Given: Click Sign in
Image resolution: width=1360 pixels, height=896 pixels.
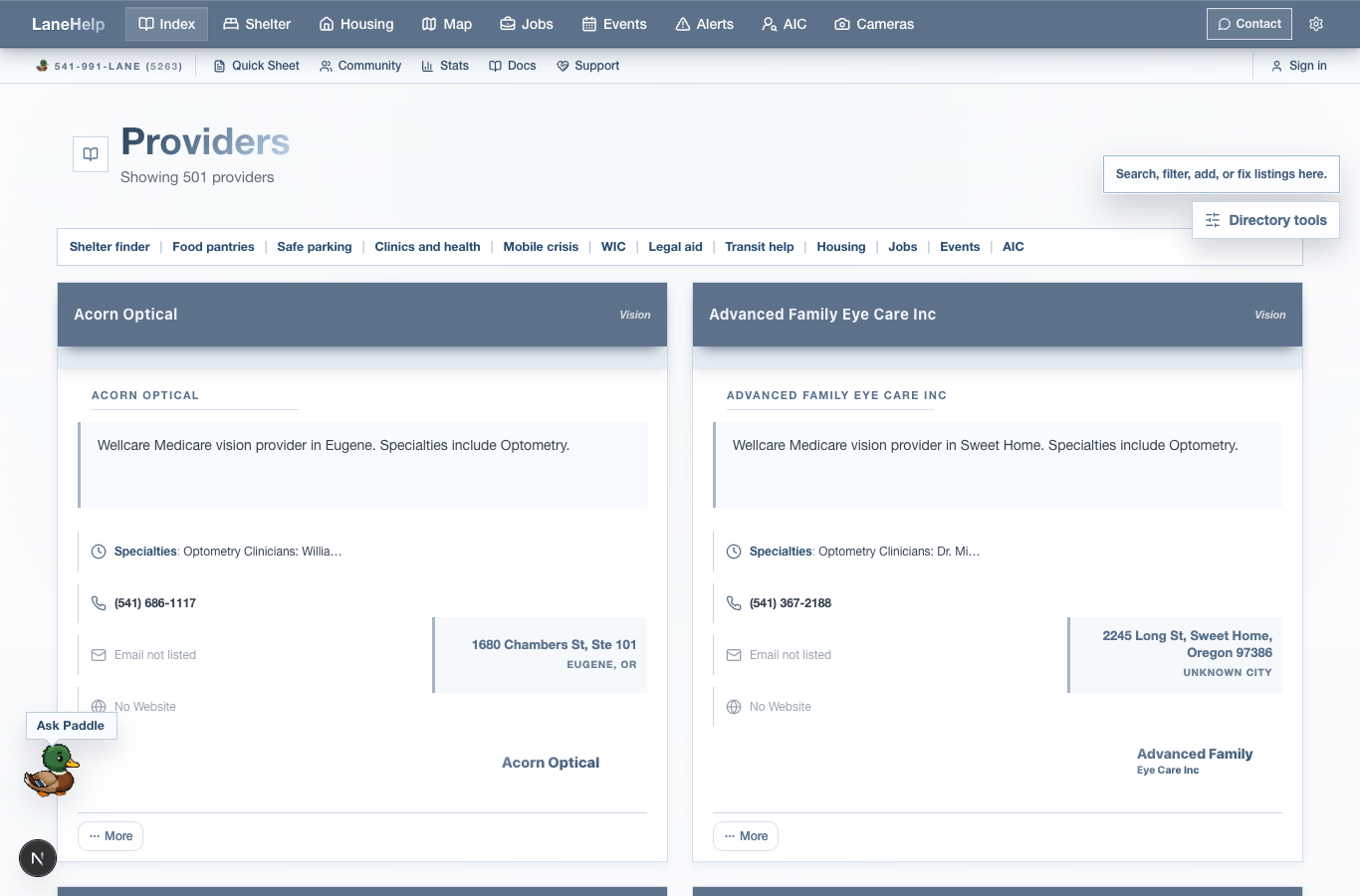Looking at the screenshot, I should 1299,66.
